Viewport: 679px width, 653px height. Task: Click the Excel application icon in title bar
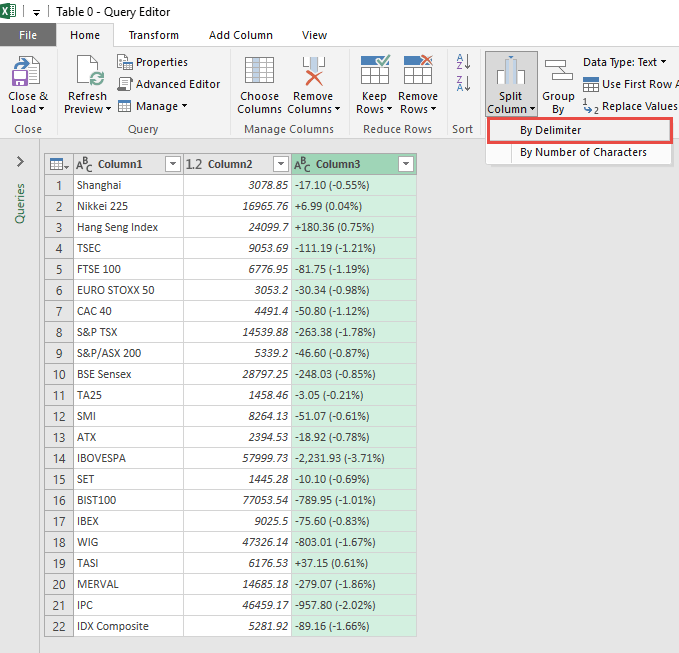point(8,11)
